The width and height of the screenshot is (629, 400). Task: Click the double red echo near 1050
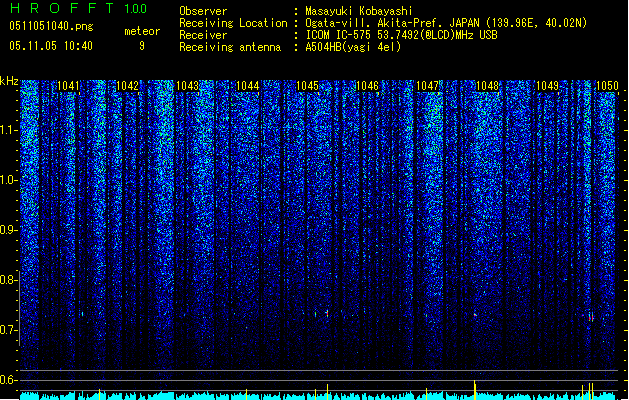tap(591, 317)
